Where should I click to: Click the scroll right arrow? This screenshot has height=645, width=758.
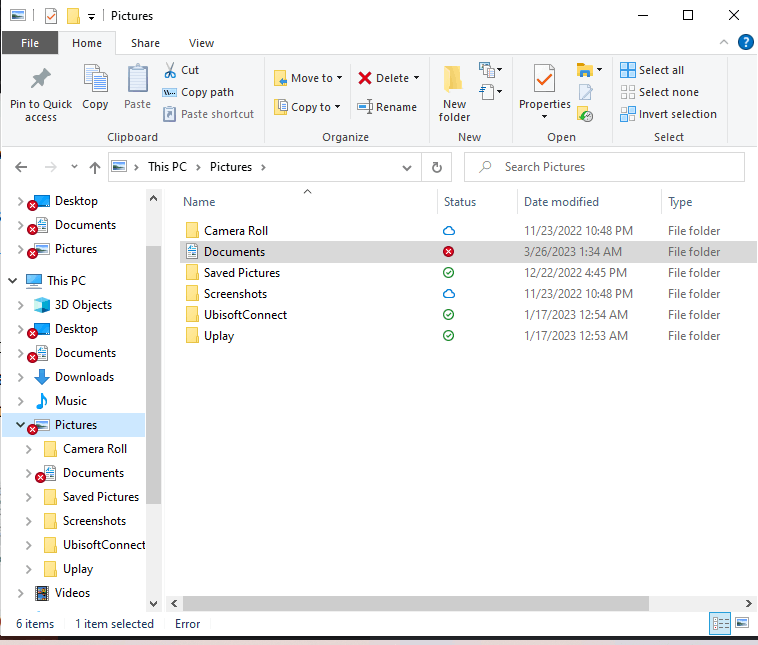748,603
